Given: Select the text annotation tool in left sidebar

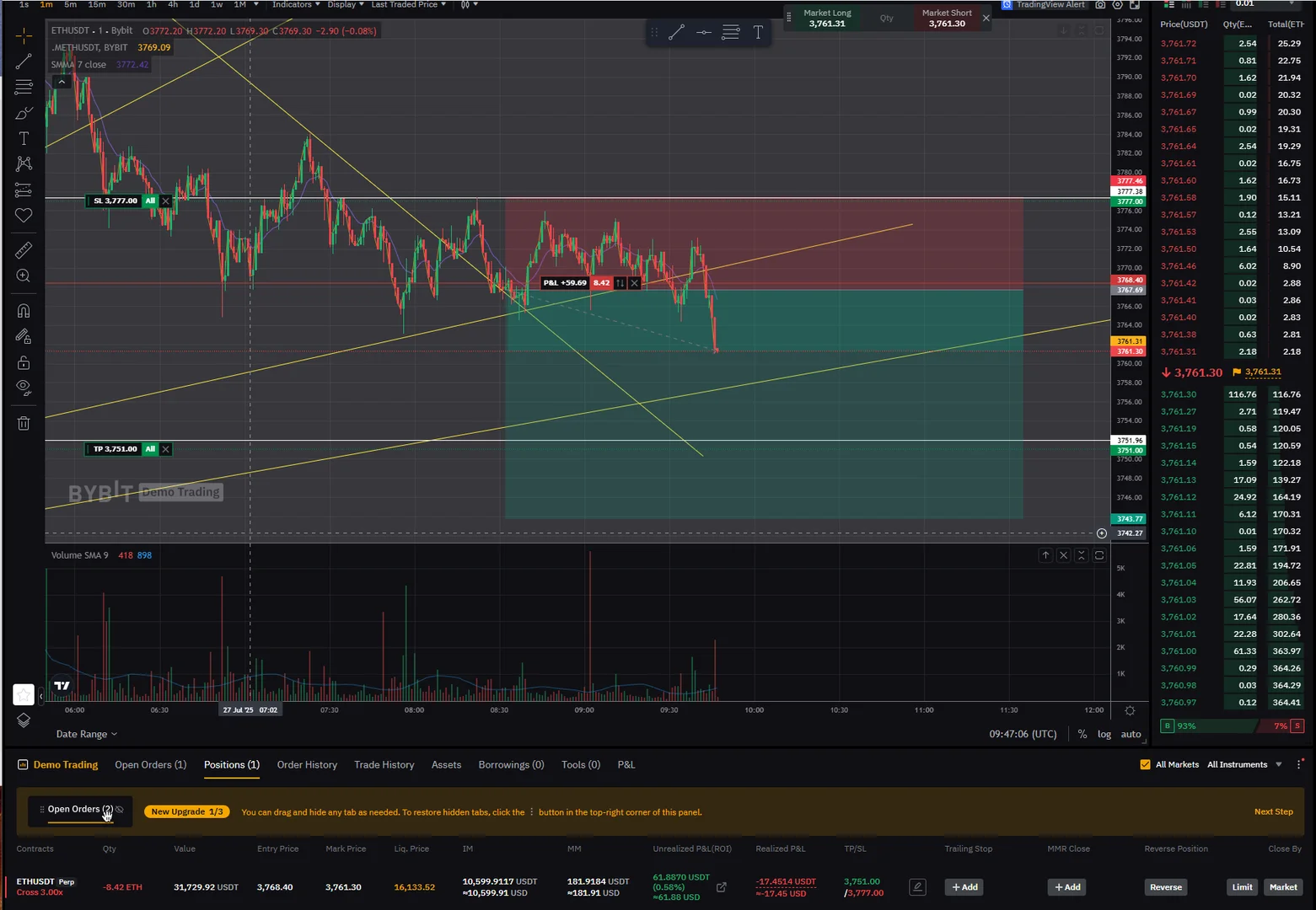Looking at the screenshot, I should point(24,138).
